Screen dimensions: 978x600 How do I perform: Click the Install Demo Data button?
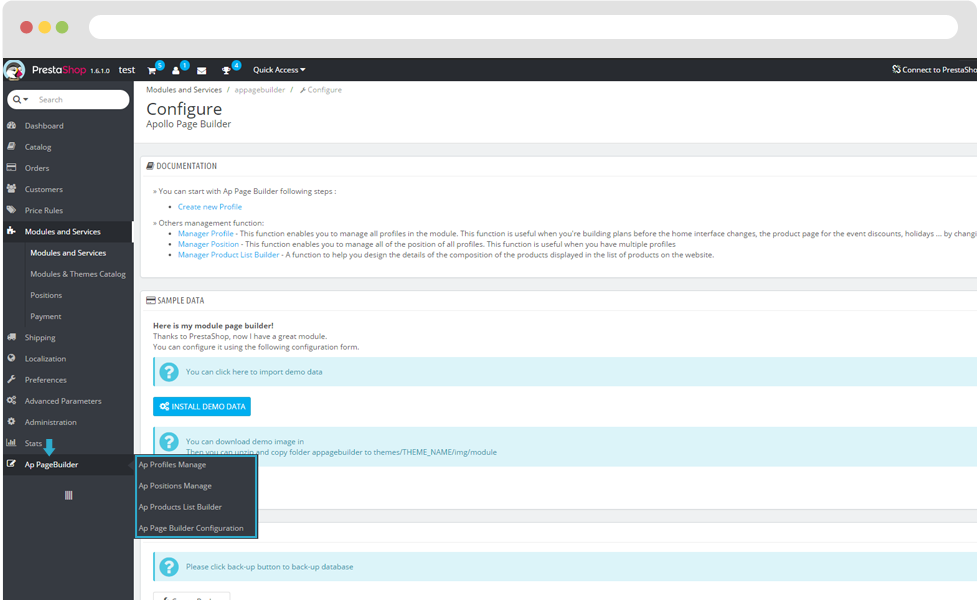click(x=201, y=407)
